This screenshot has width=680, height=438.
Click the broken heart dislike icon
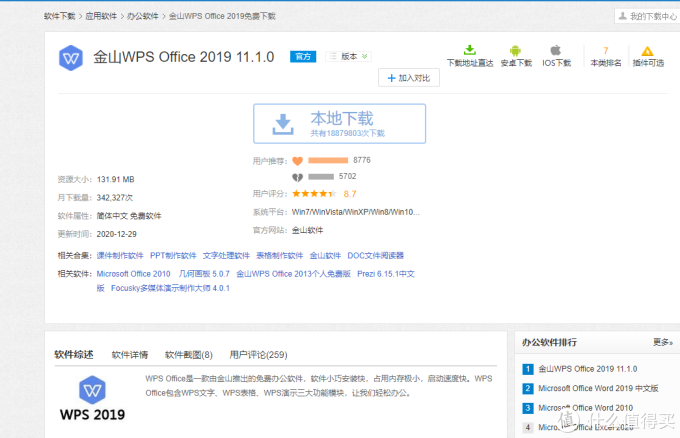pos(297,177)
